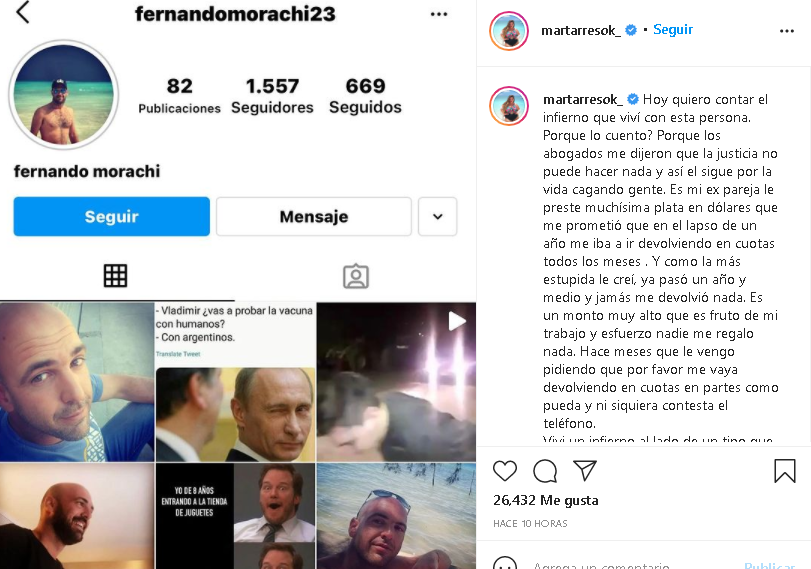The image size is (811, 569).
Task: Share post with paper plane icon
Action: click(x=585, y=471)
